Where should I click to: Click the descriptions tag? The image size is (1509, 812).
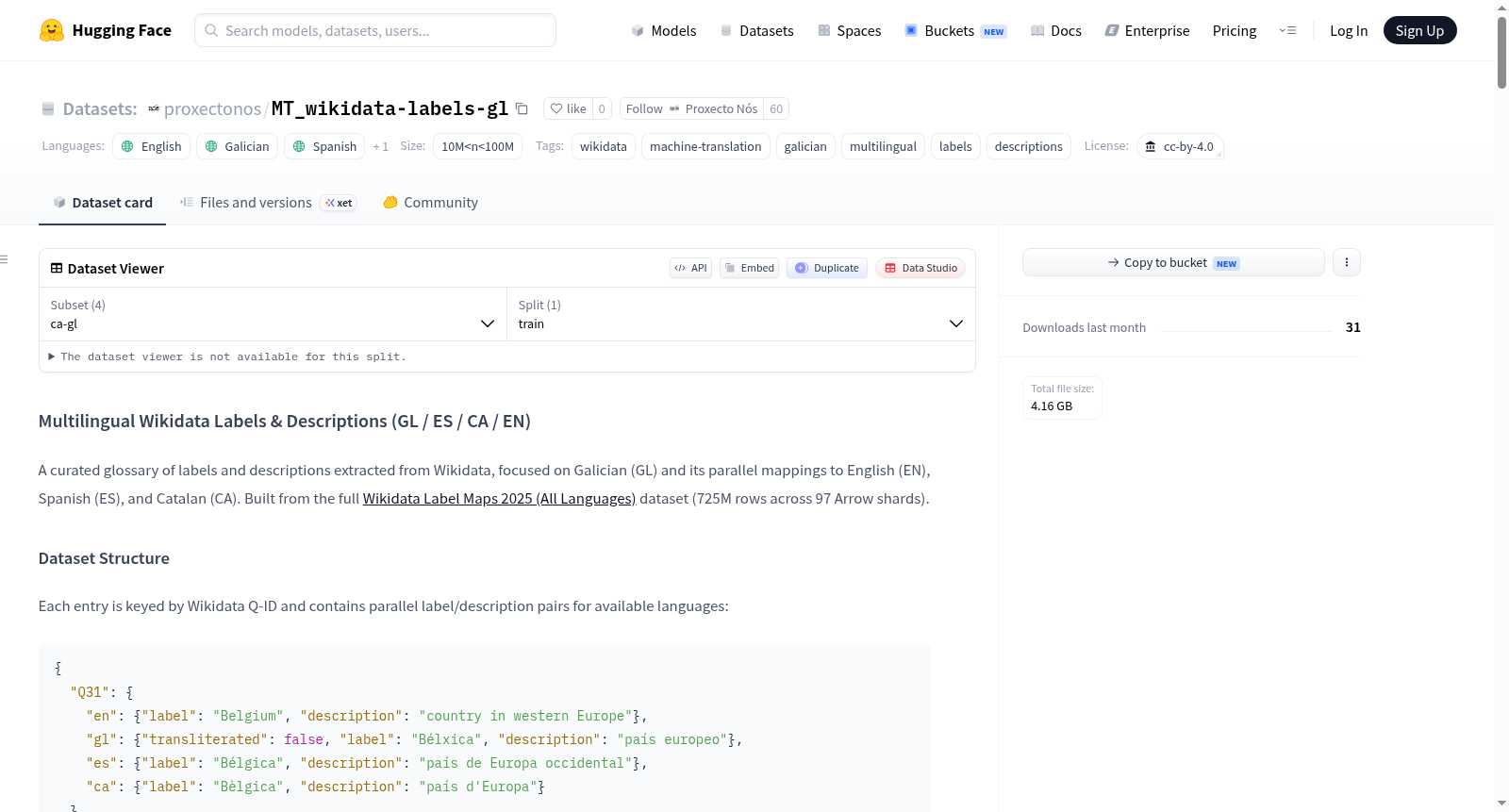point(1028,146)
